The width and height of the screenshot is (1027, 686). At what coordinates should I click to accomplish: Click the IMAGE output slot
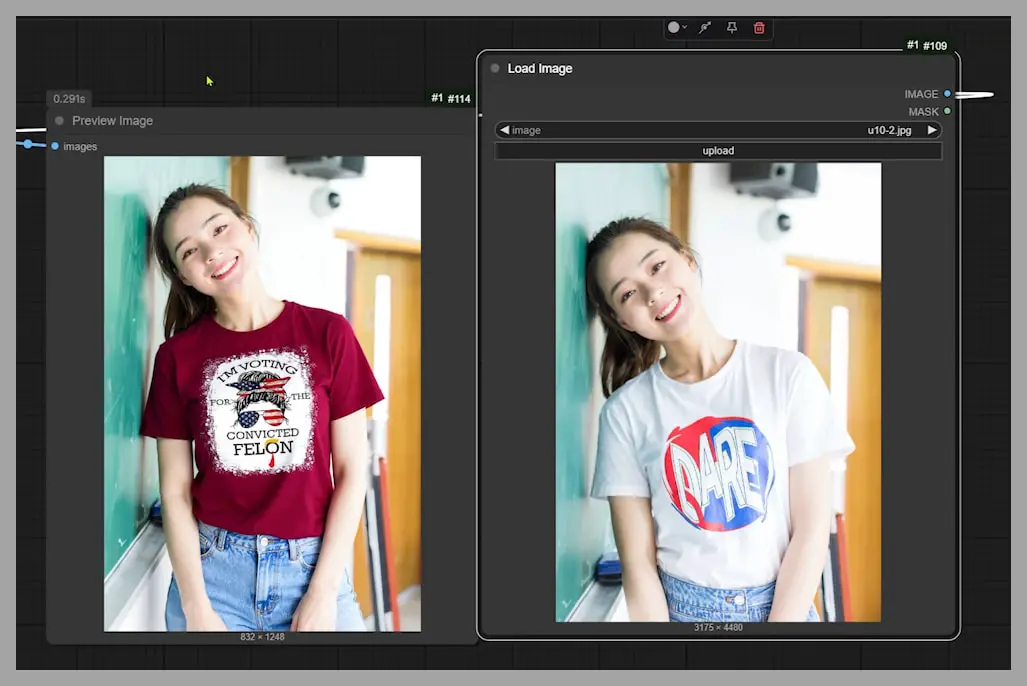[x=947, y=94]
